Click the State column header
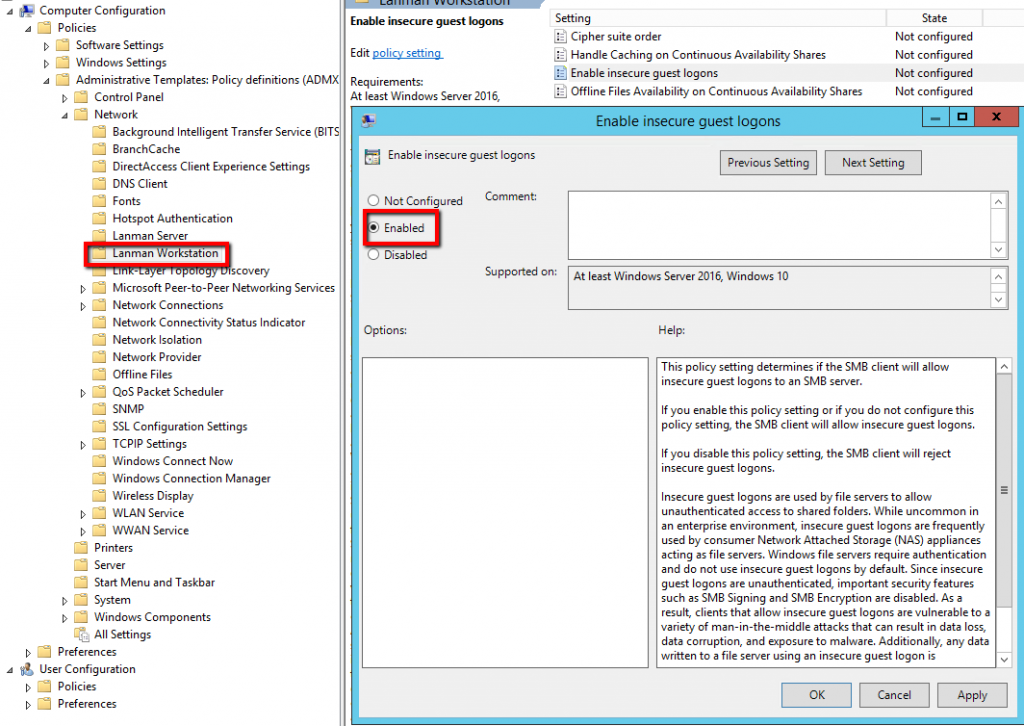Viewport: 1024px width, 726px height. [x=934, y=18]
